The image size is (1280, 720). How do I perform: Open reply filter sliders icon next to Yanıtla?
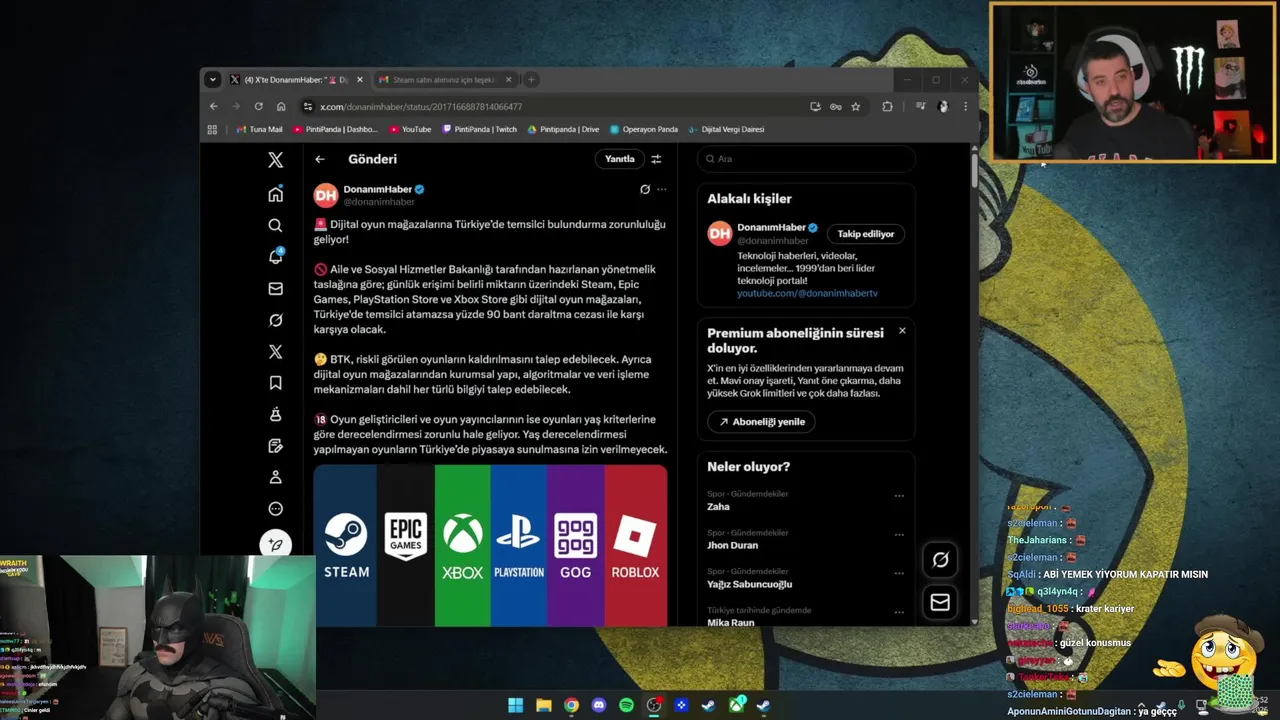point(656,159)
